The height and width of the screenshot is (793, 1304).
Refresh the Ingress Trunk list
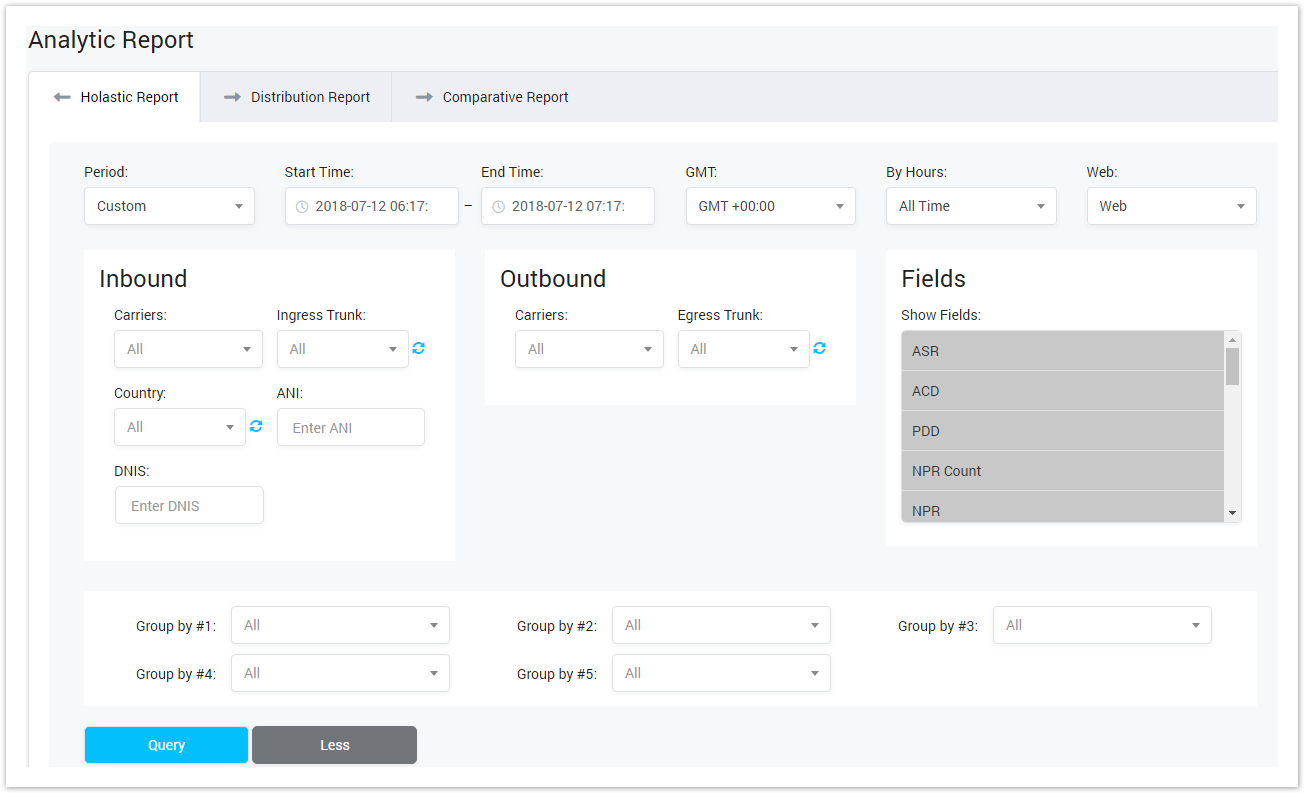(418, 348)
